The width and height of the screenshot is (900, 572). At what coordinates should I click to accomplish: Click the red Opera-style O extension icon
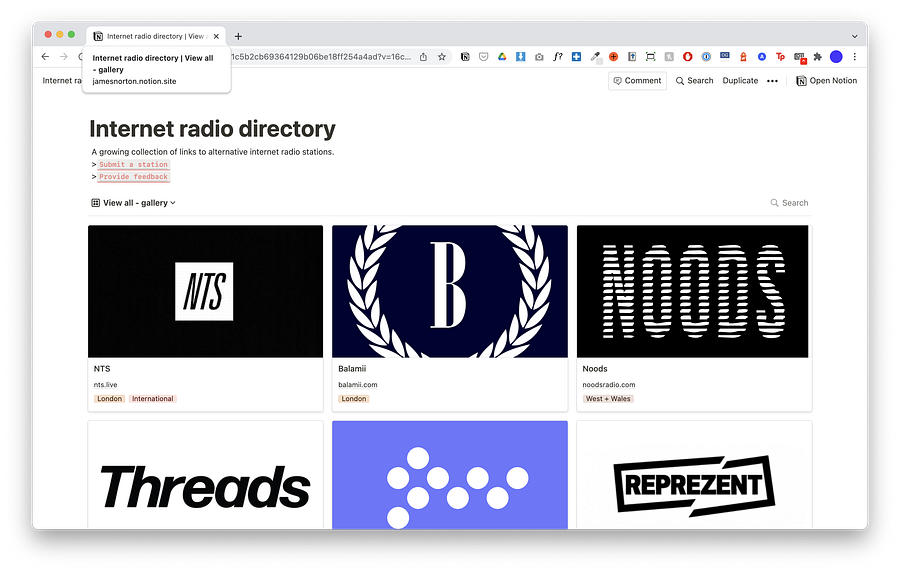click(x=688, y=57)
